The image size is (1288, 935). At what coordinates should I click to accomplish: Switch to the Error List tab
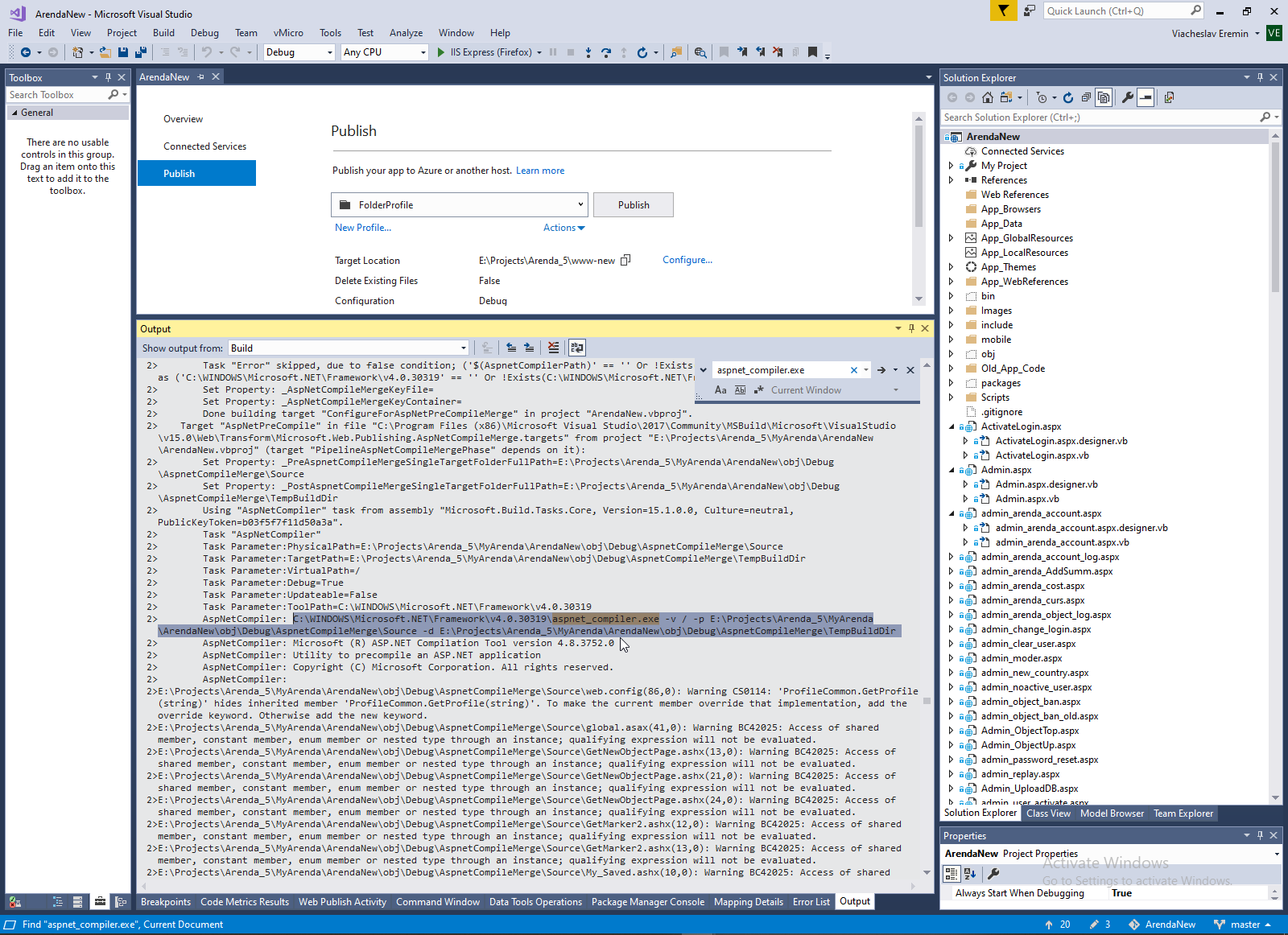(811, 902)
